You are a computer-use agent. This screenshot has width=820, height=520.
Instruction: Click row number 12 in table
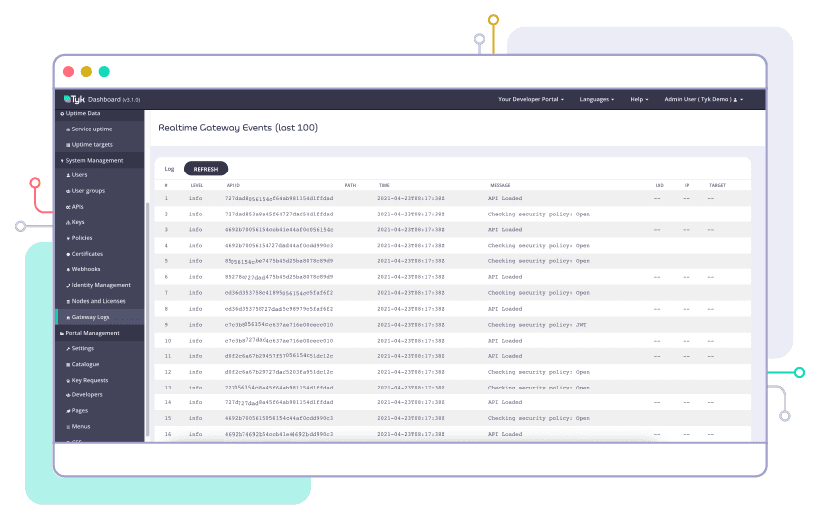[168, 372]
